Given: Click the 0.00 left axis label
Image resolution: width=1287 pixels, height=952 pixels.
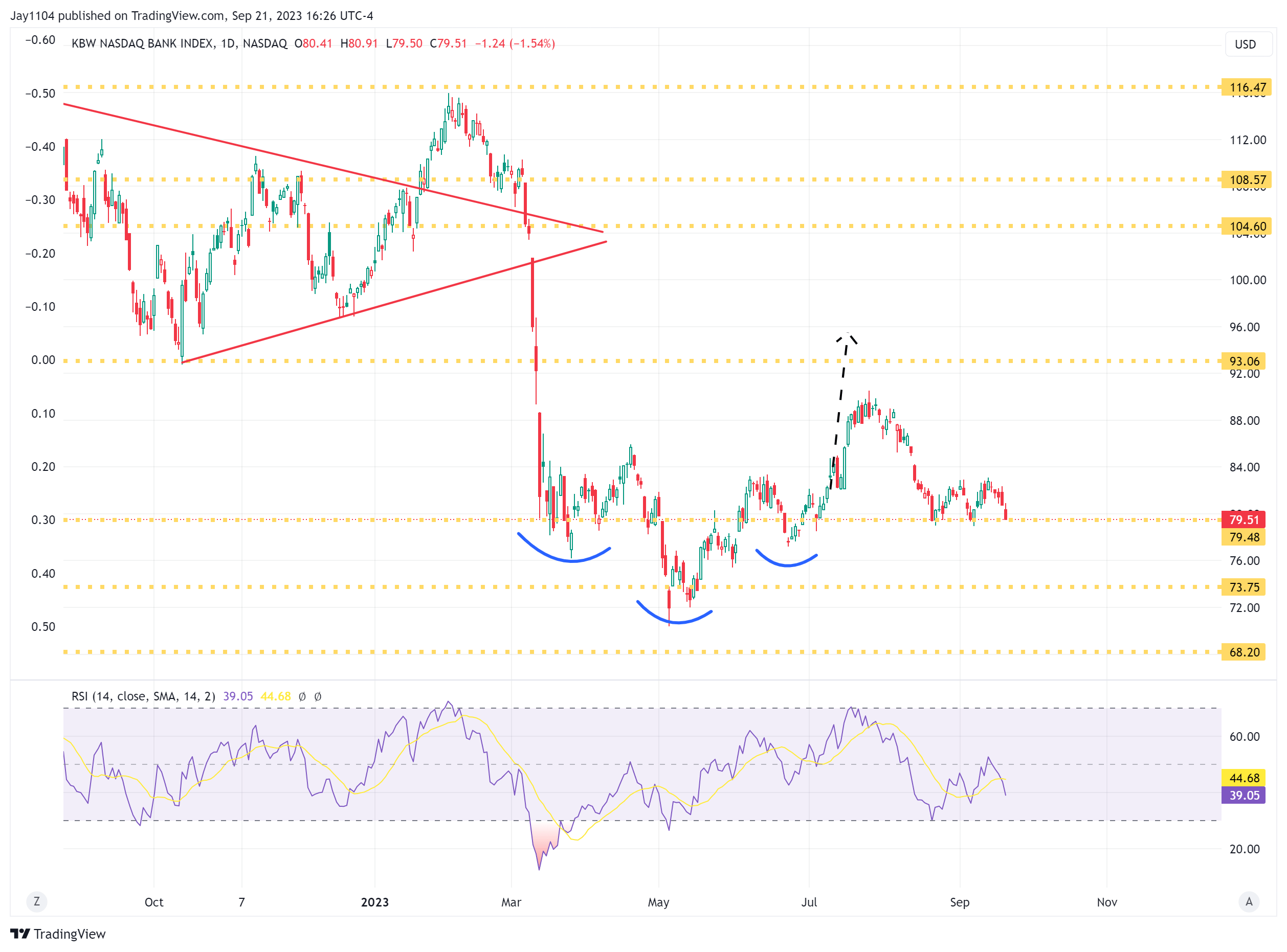Looking at the screenshot, I should [43, 360].
